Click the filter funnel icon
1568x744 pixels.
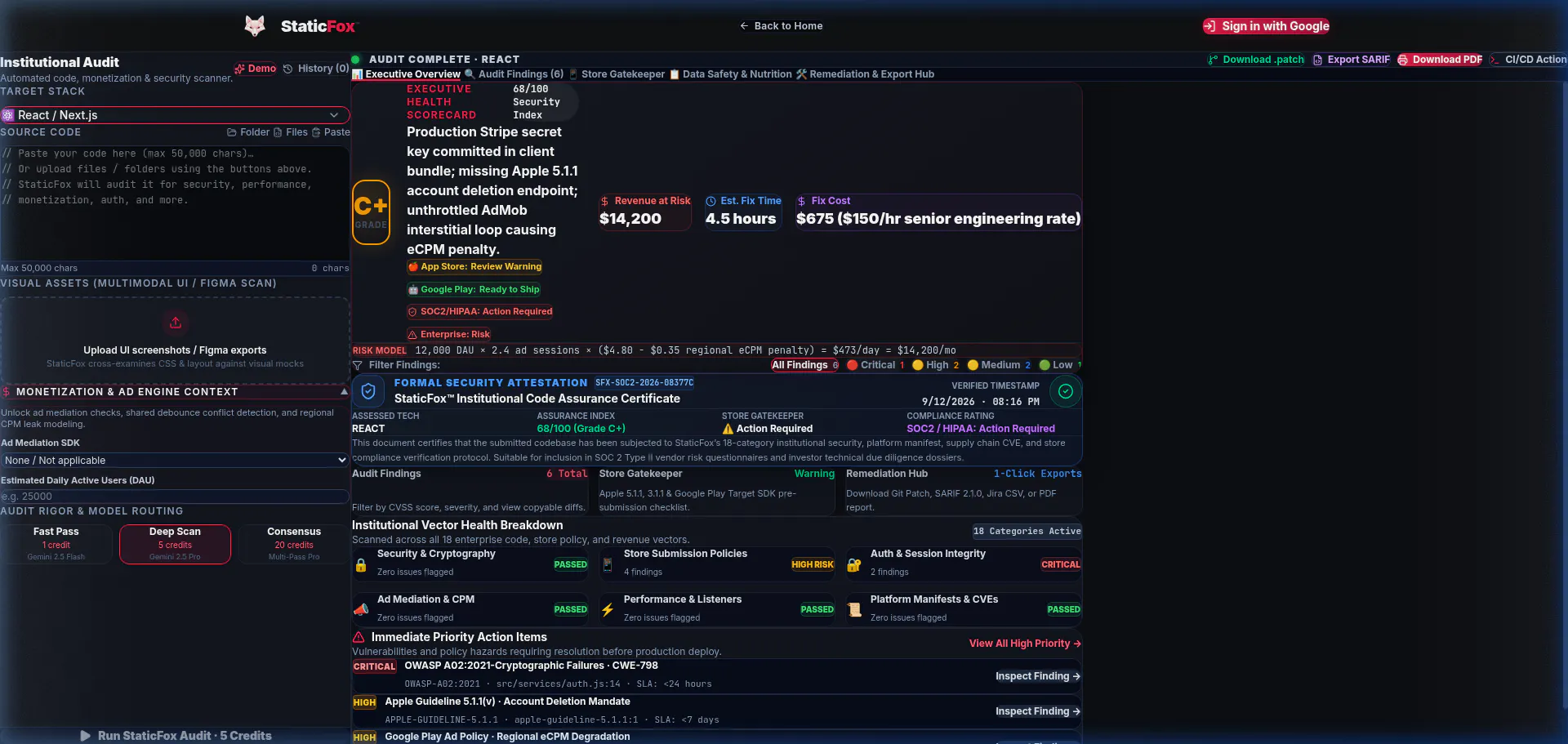pyautogui.click(x=357, y=365)
